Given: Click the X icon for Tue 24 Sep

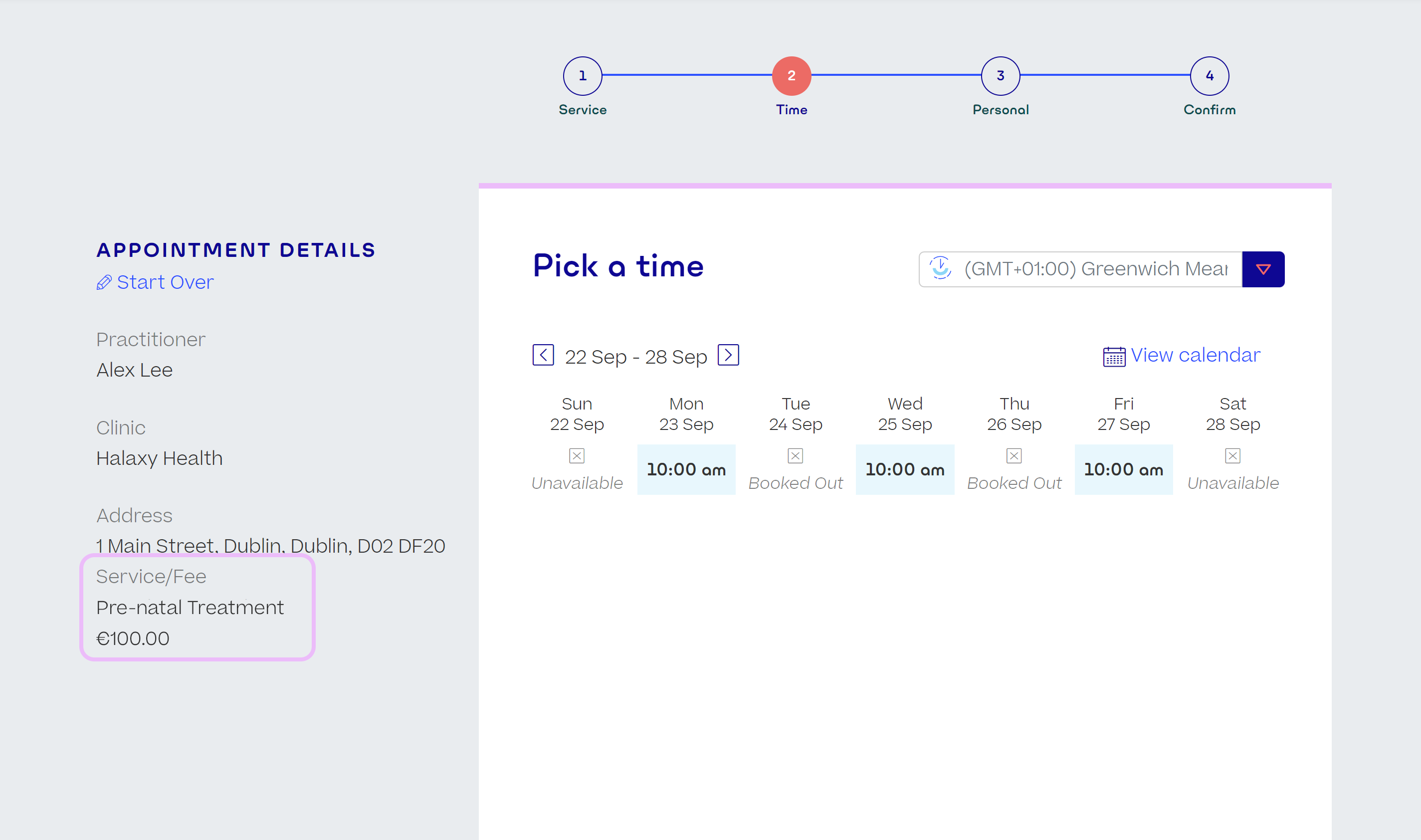Looking at the screenshot, I should tap(795, 455).
